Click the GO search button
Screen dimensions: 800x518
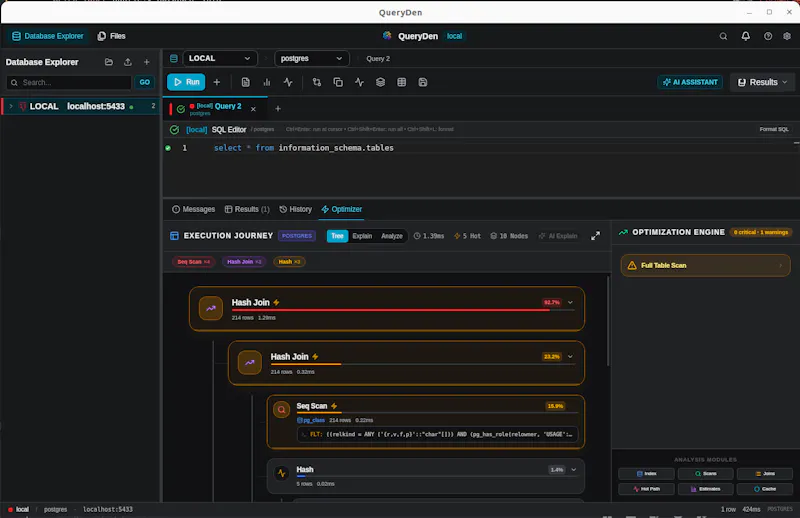tap(144, 82)
